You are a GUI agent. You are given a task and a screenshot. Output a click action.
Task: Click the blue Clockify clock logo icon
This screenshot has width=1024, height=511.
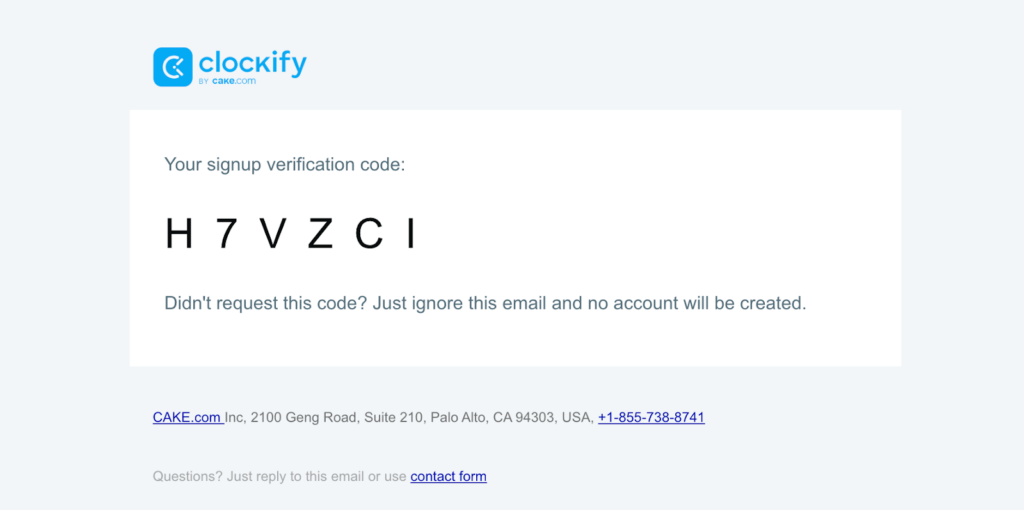[172, 67]
